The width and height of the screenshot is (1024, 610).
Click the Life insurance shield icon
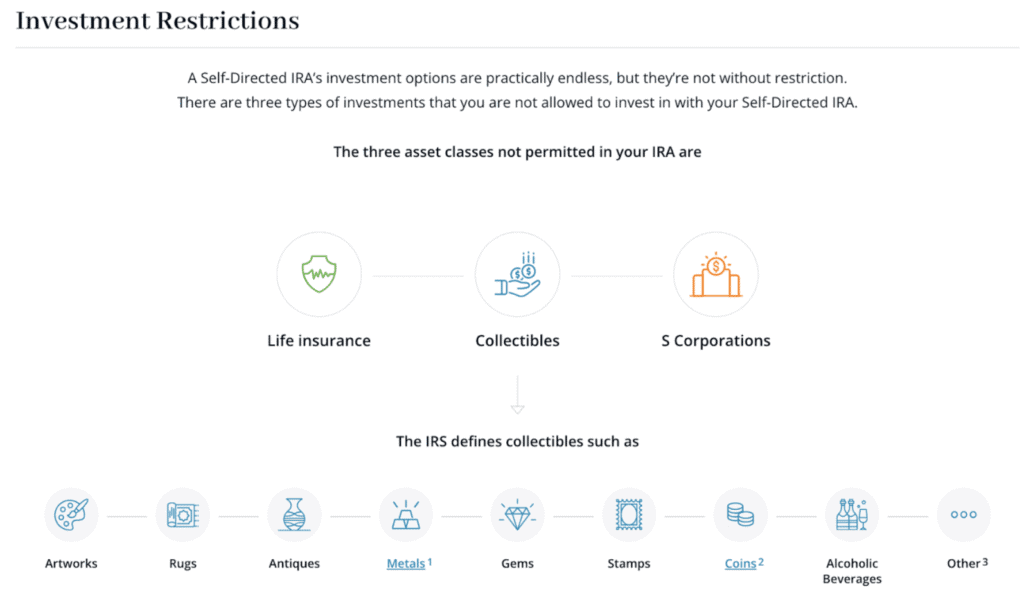click(x=319, y=275)
